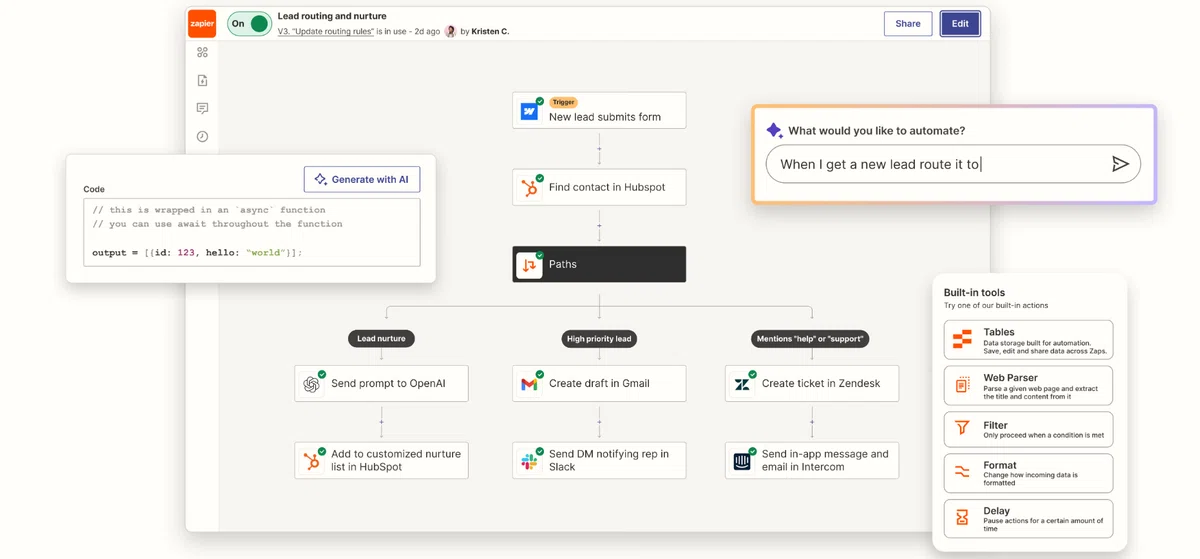Select the Tables built-in tool

(x=1028, y=340)
